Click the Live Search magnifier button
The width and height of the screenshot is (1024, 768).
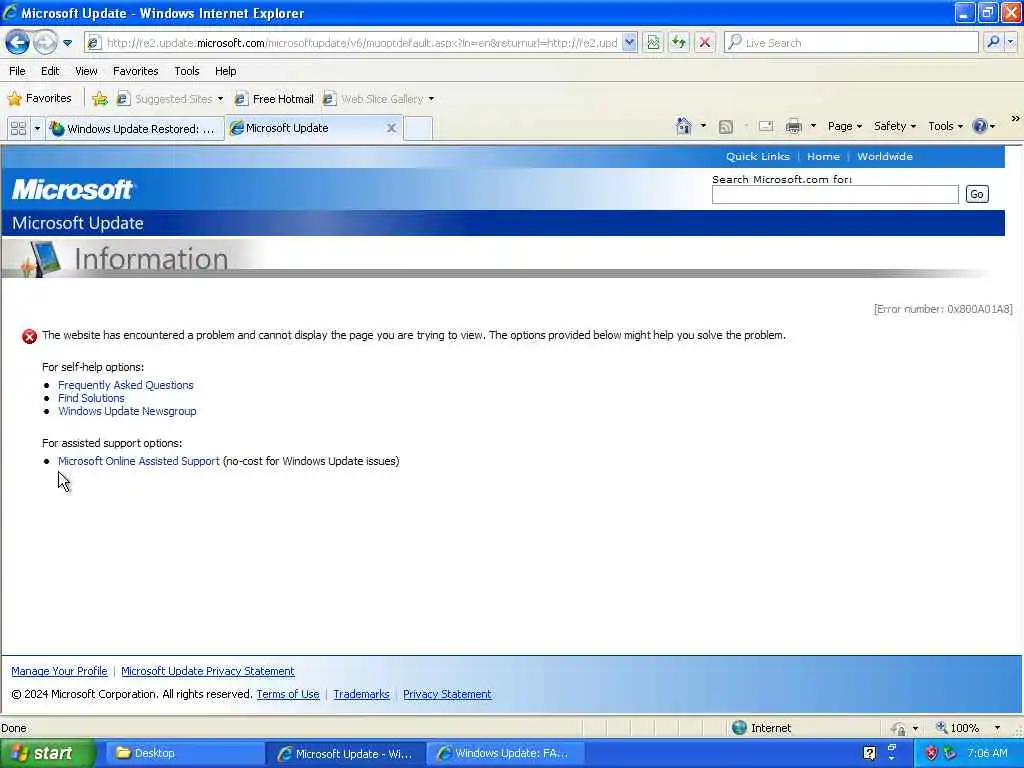[x=993, y=42]
